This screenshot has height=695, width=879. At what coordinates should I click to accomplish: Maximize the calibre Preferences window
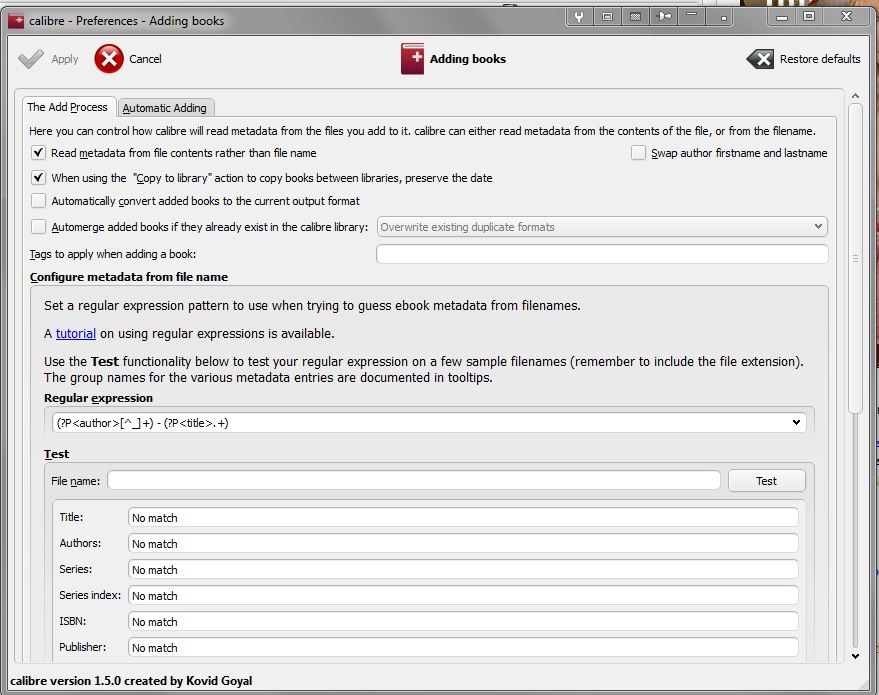[809, 17]
